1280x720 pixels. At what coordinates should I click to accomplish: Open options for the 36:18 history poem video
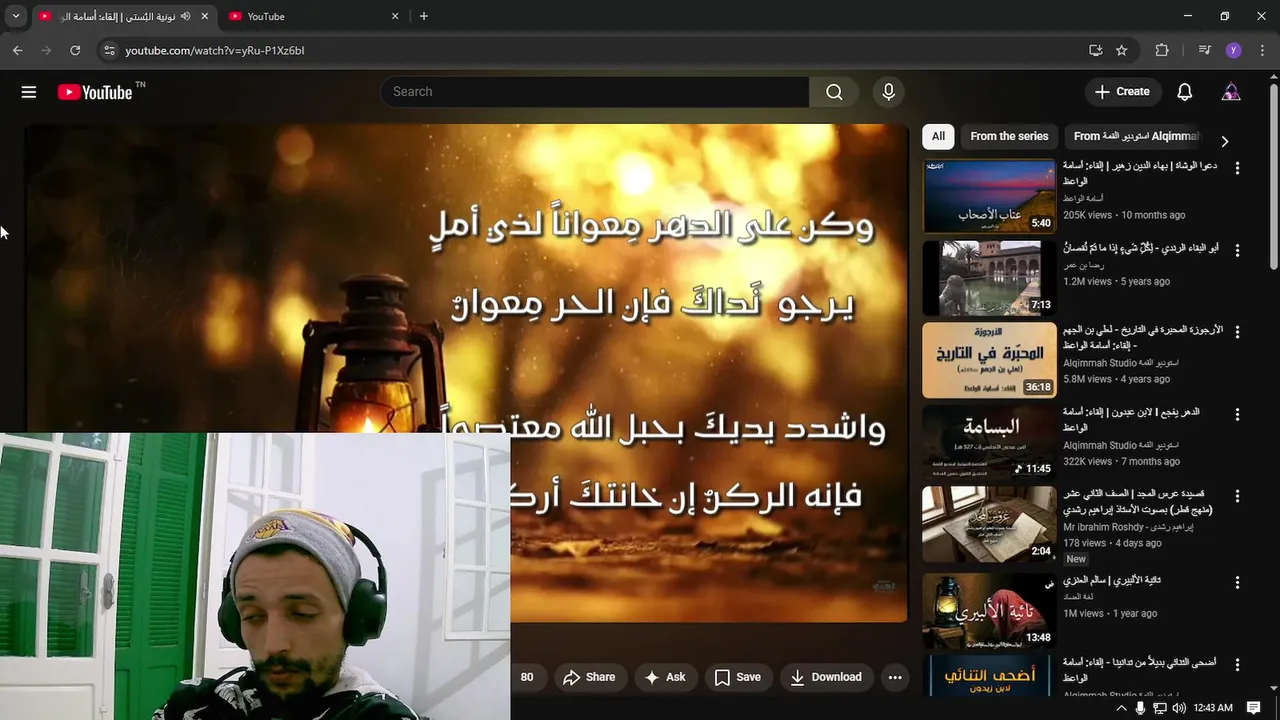click(1237, 332)
